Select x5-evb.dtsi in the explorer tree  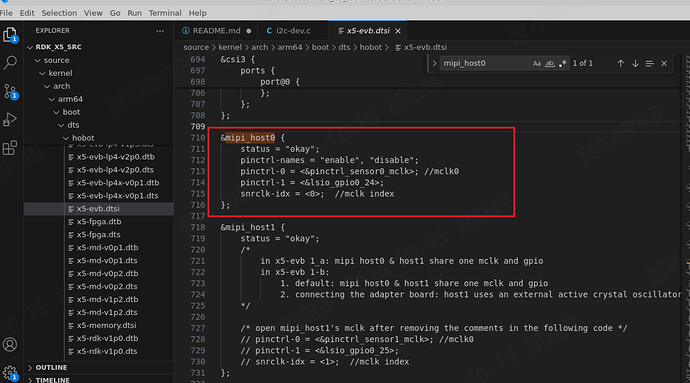pos(99,209)
